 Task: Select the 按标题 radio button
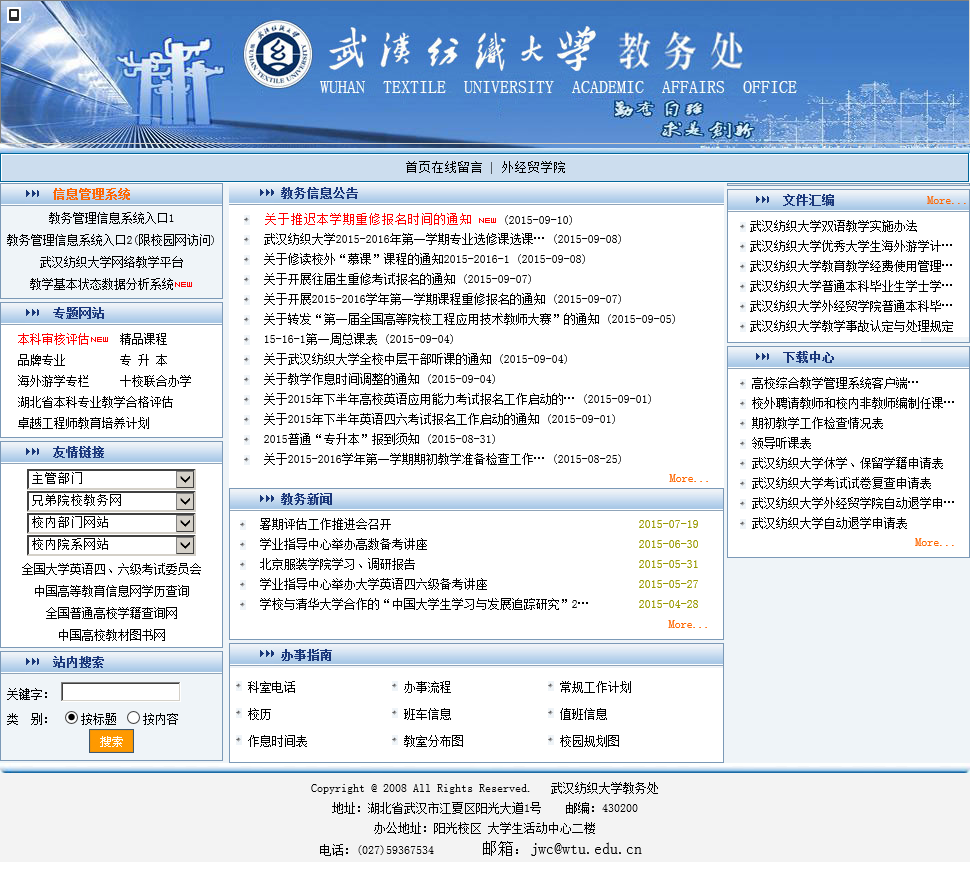click(x=71, y=717)
